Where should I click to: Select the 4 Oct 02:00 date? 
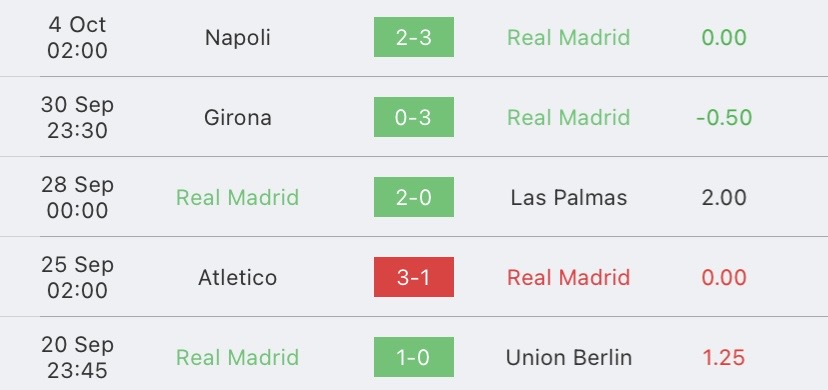tap(77, 37)
